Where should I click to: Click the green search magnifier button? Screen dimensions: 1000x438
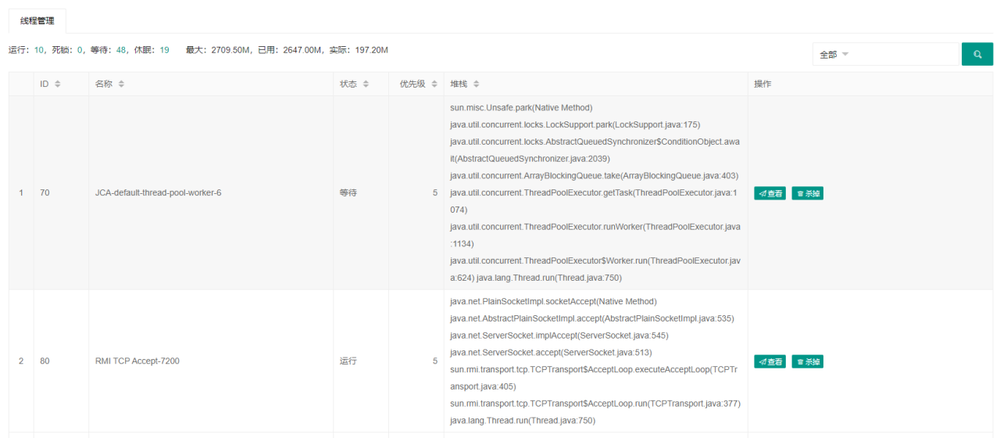pyautogui.click(x=976, y=54)
